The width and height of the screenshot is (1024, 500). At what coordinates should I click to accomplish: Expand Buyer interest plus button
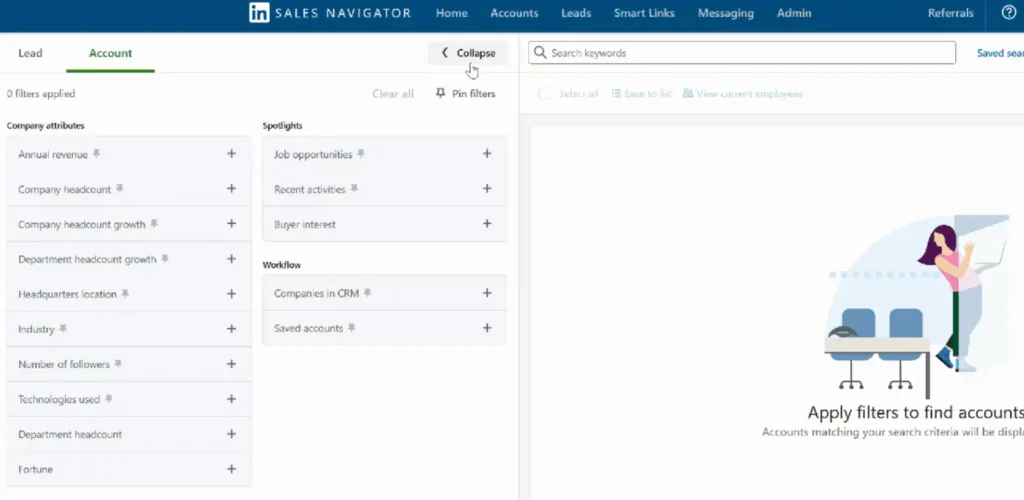pyautogui.click(x=487, y=224)
